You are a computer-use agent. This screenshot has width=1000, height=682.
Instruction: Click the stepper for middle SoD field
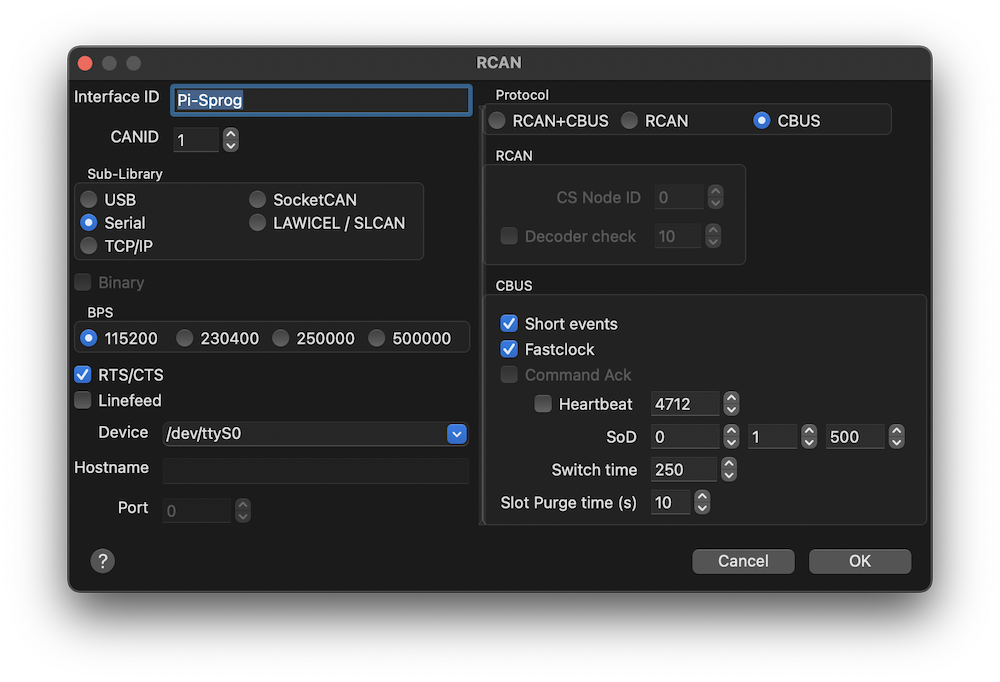(809, 437)
